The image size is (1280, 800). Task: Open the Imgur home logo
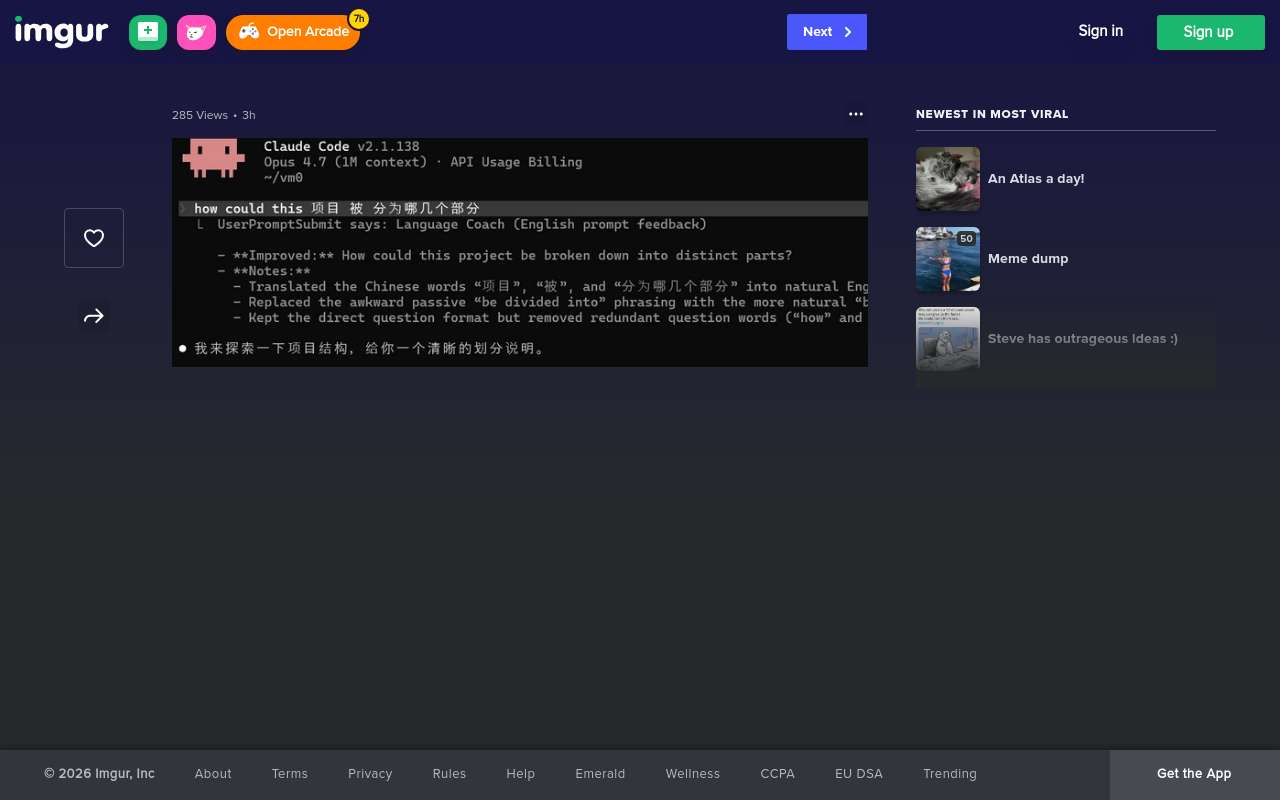(61, 32)
